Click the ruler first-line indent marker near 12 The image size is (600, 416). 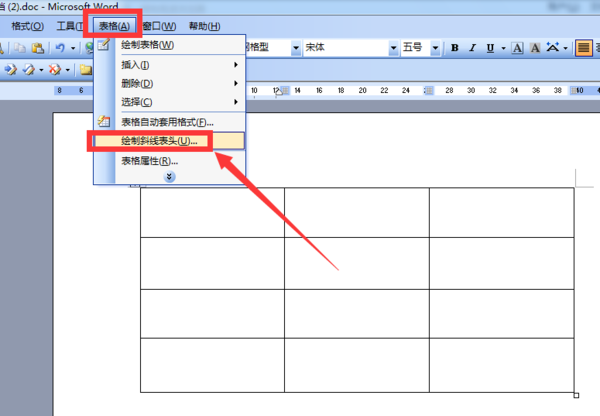(279, 91)
